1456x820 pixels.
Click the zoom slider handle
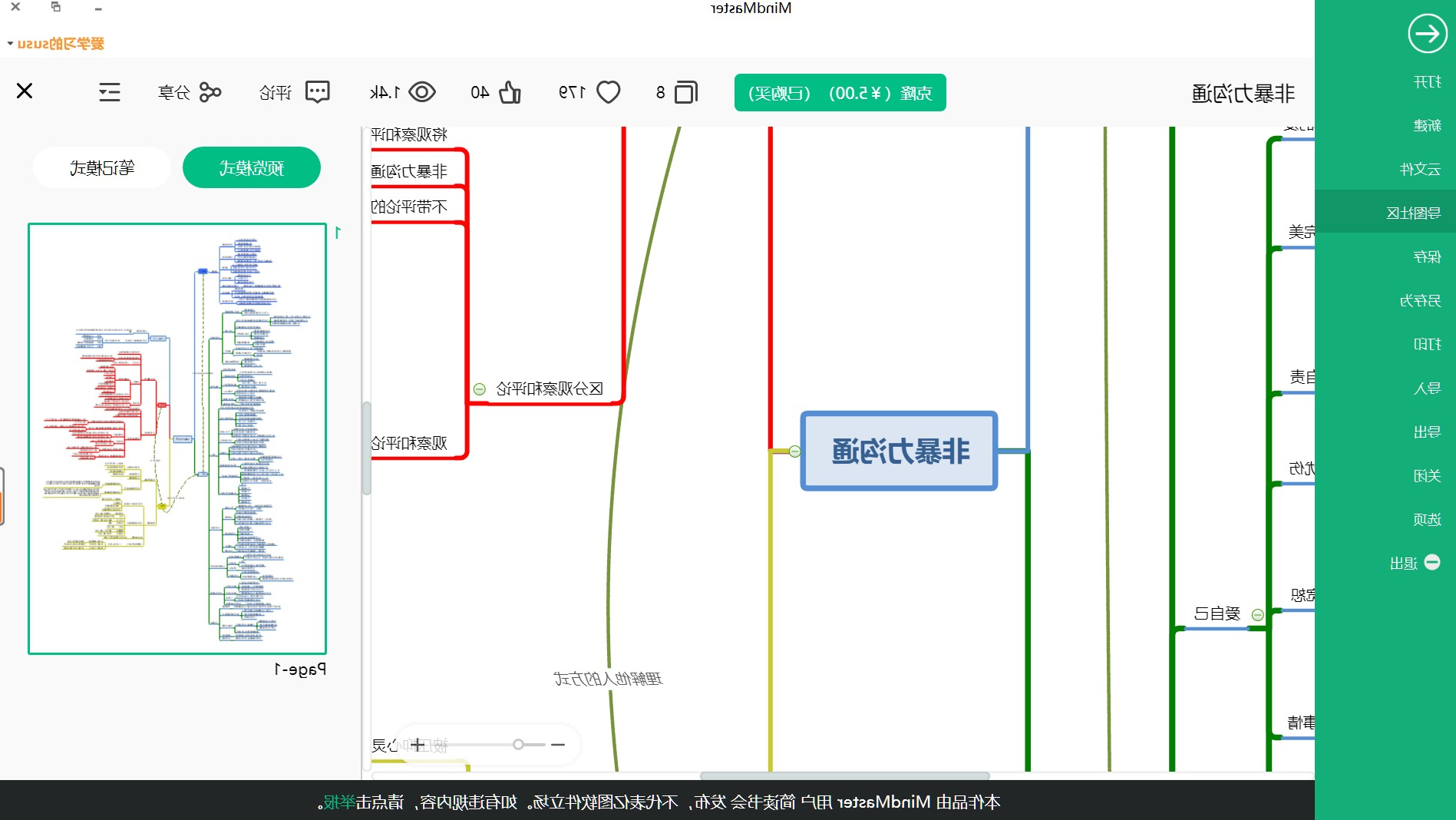(519, 745)
